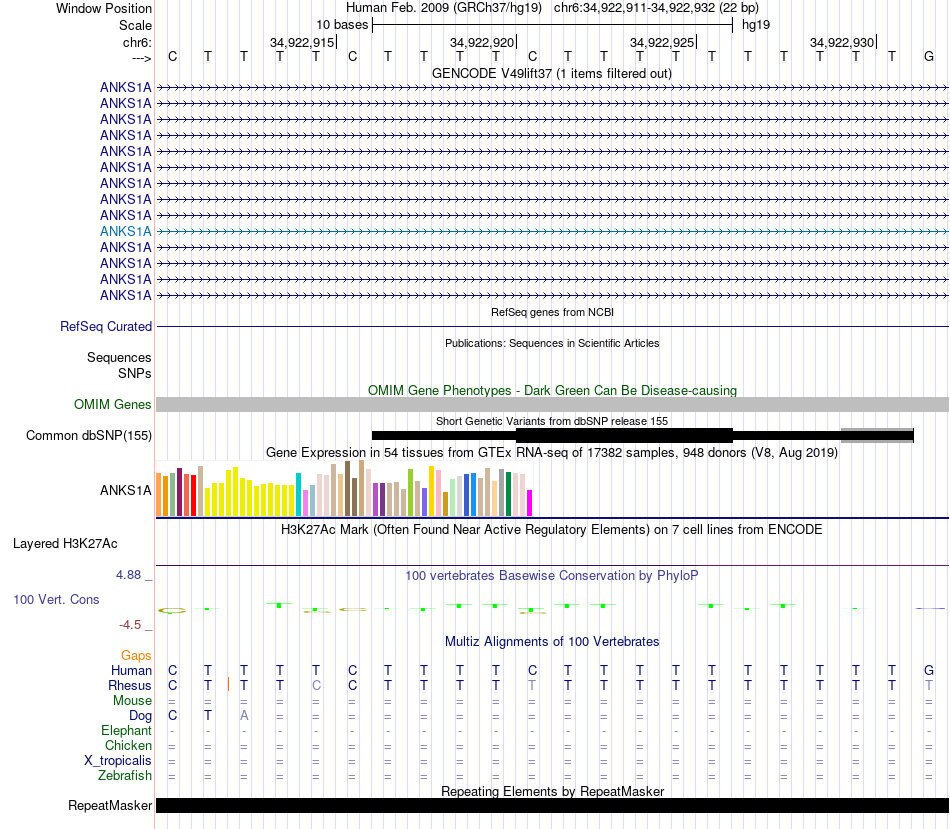This screenshot has height=829, width=950.
Task: Open 'Multiz Alignments of 100 Vertebrates' title
Action: pos(552,642)
